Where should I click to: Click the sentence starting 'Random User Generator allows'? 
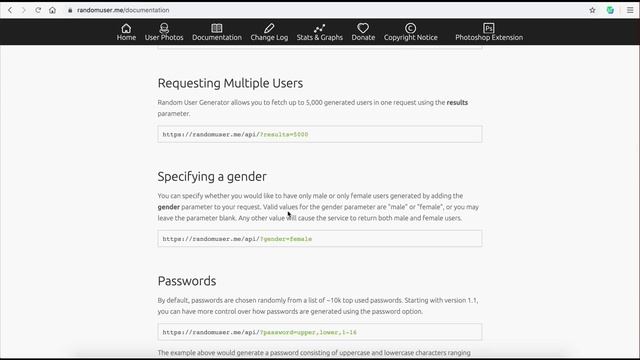point(313,108)
